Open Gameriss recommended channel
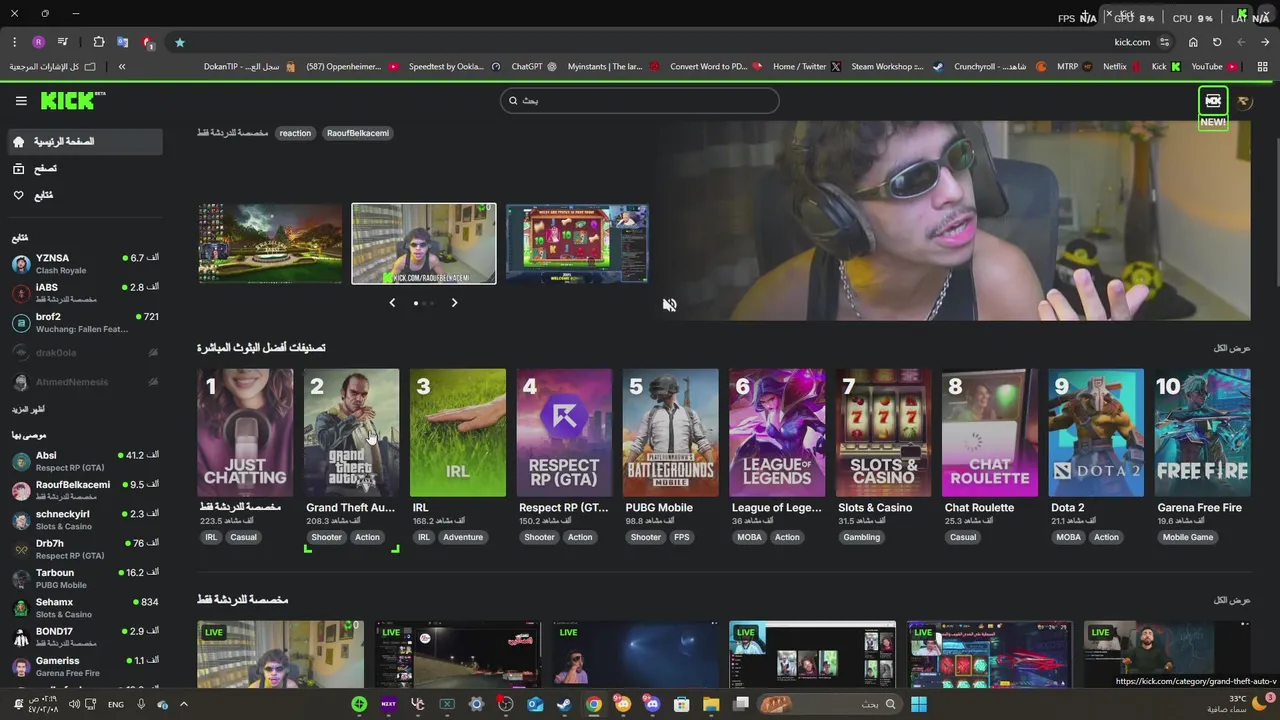Viewport: 1280px width, 720px height. pyautogui.click(x=84, y=666)
